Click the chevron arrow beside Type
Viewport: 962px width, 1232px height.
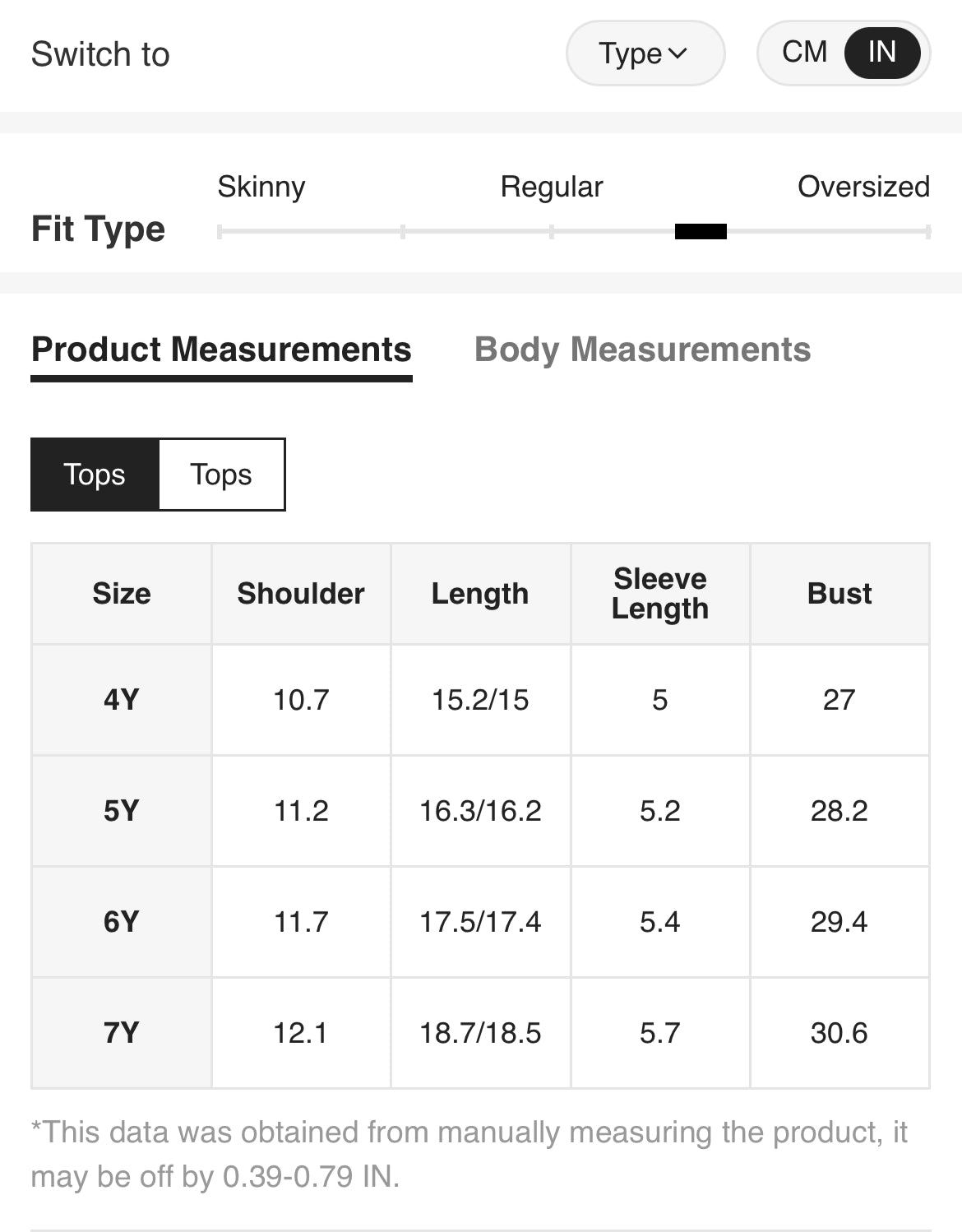pyautogui.click(x=678, y=53)
